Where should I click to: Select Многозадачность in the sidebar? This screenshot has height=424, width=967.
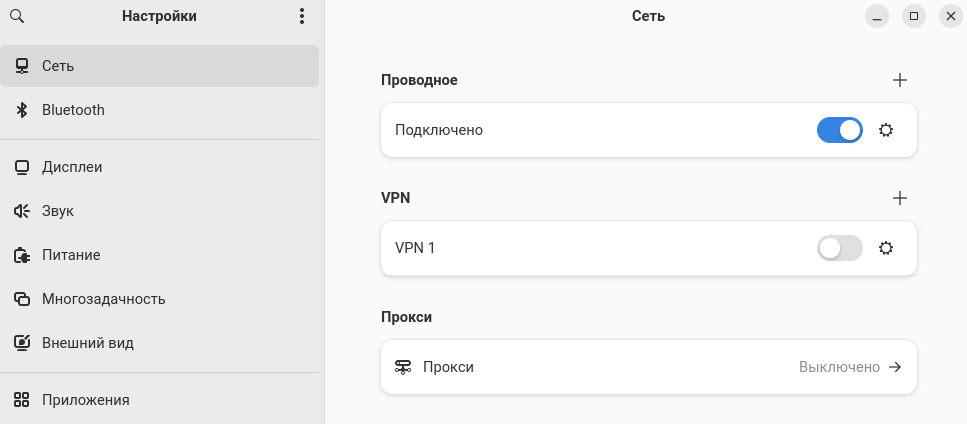pyautogui.click(x=103, y=299)
